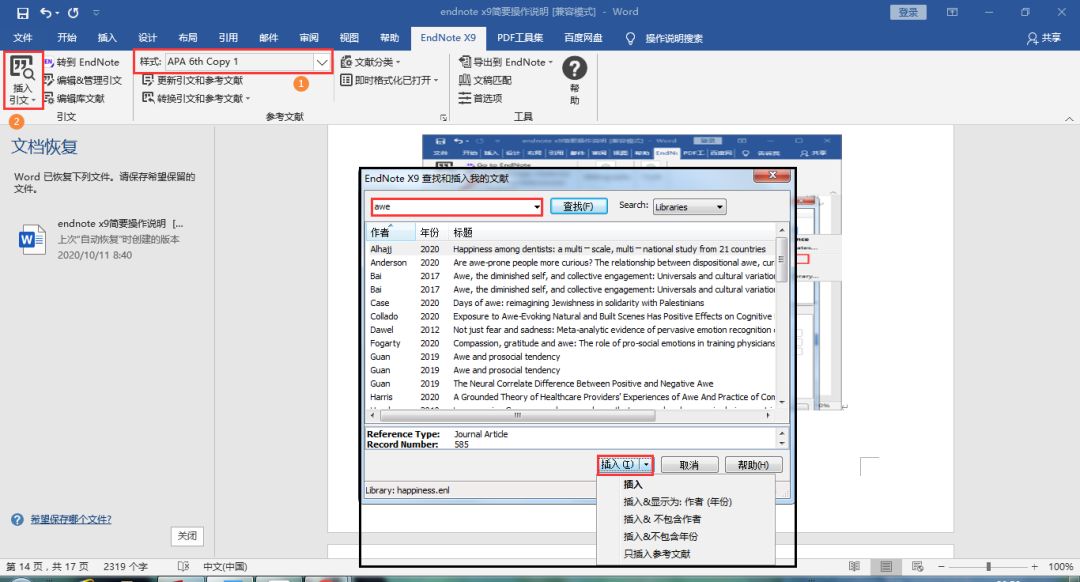Click the zoom in plus button
The image size is (1080, 582).
(x=1034, y=567)
